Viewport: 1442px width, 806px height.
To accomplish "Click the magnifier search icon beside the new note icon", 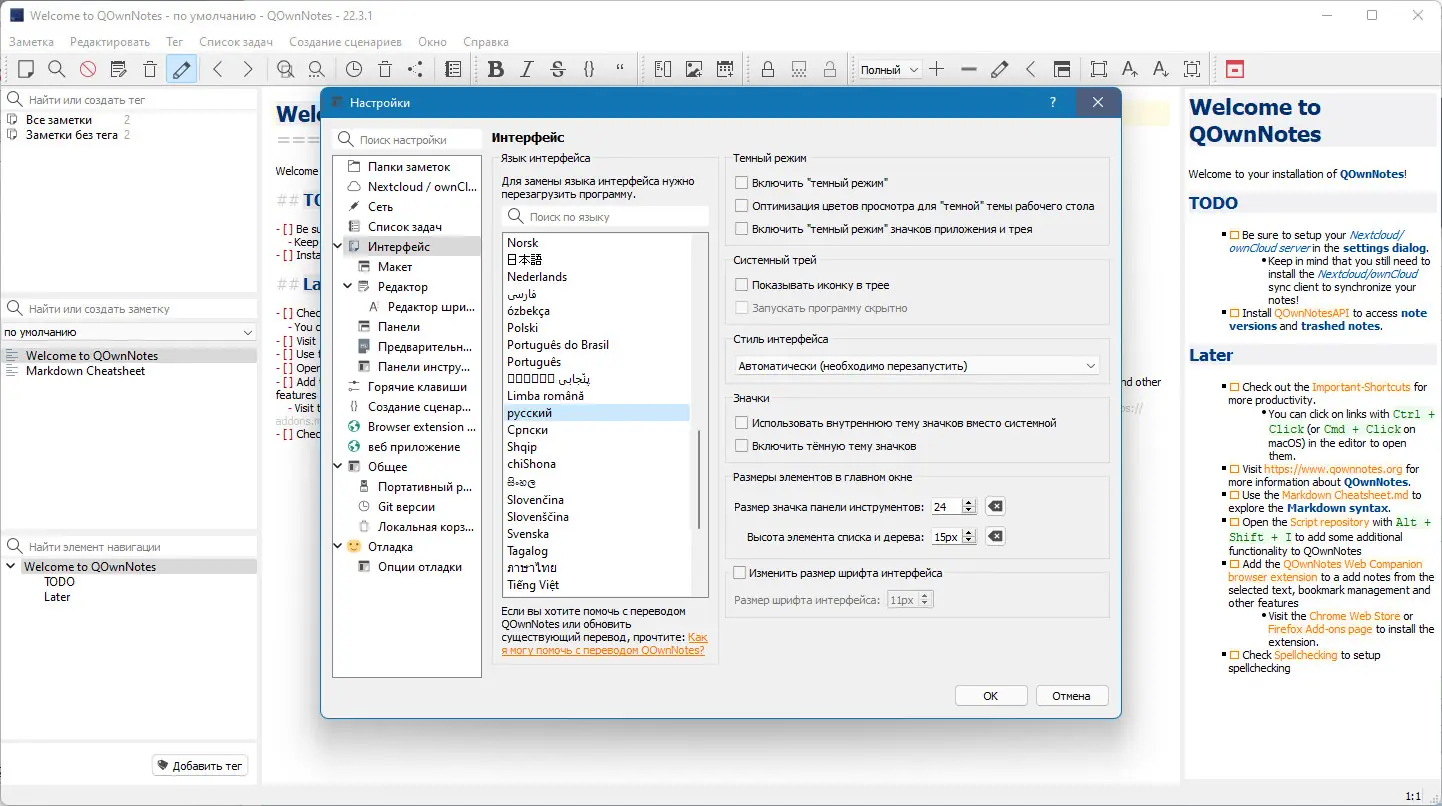I will tap(57, 69).
